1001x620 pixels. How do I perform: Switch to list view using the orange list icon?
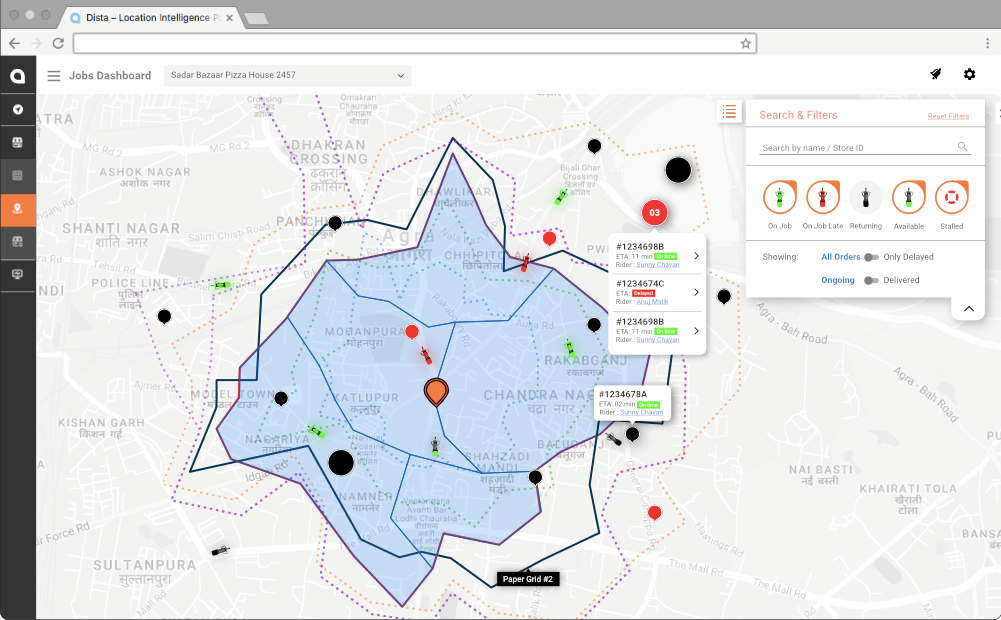point(729,112)
